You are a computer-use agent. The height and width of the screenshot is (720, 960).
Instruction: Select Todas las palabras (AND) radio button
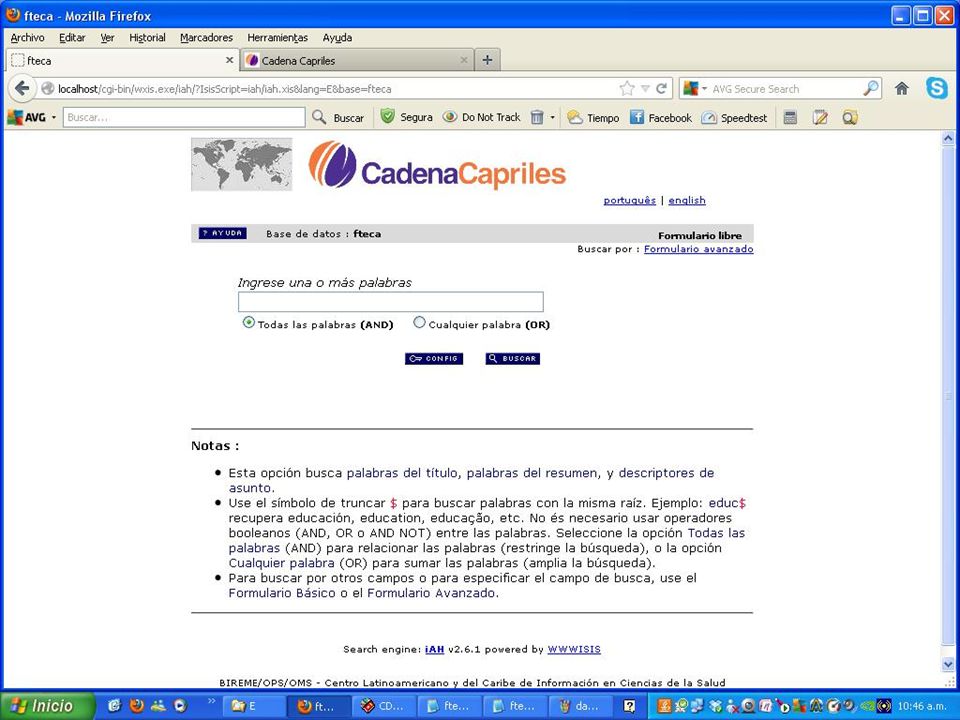click(x=249, y=322)
